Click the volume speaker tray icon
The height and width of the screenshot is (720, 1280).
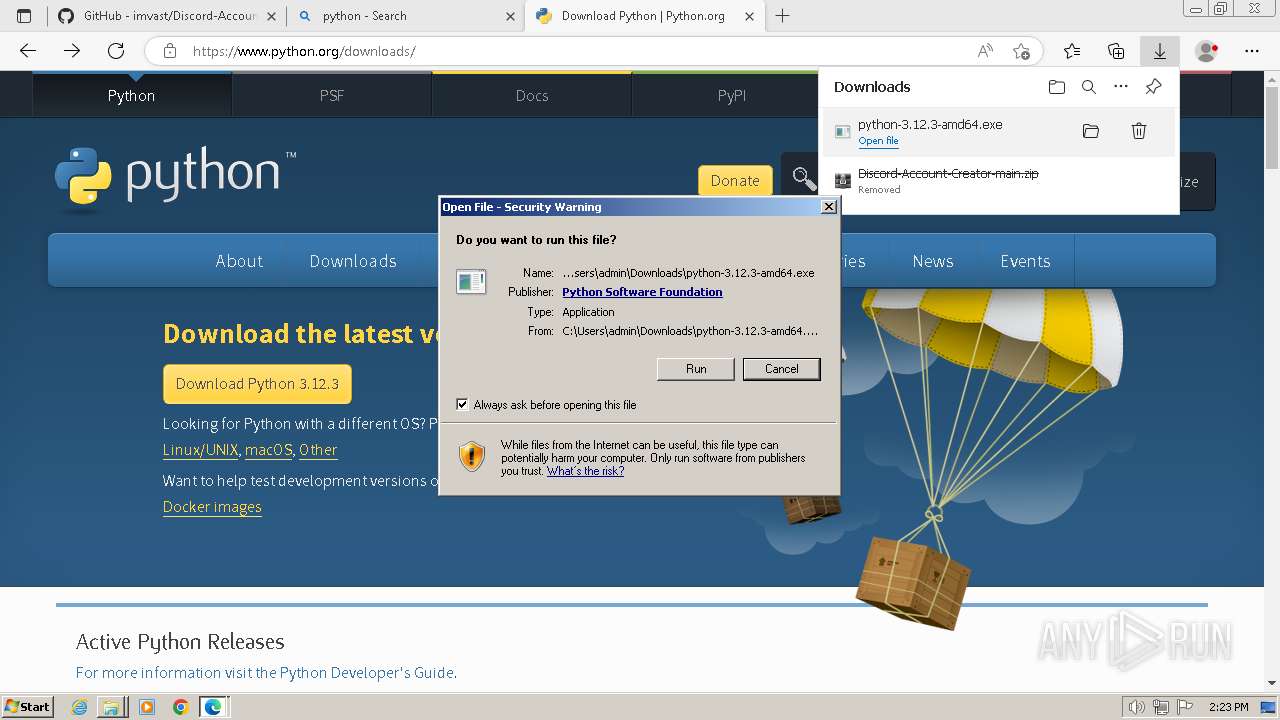pos(1137,707)
